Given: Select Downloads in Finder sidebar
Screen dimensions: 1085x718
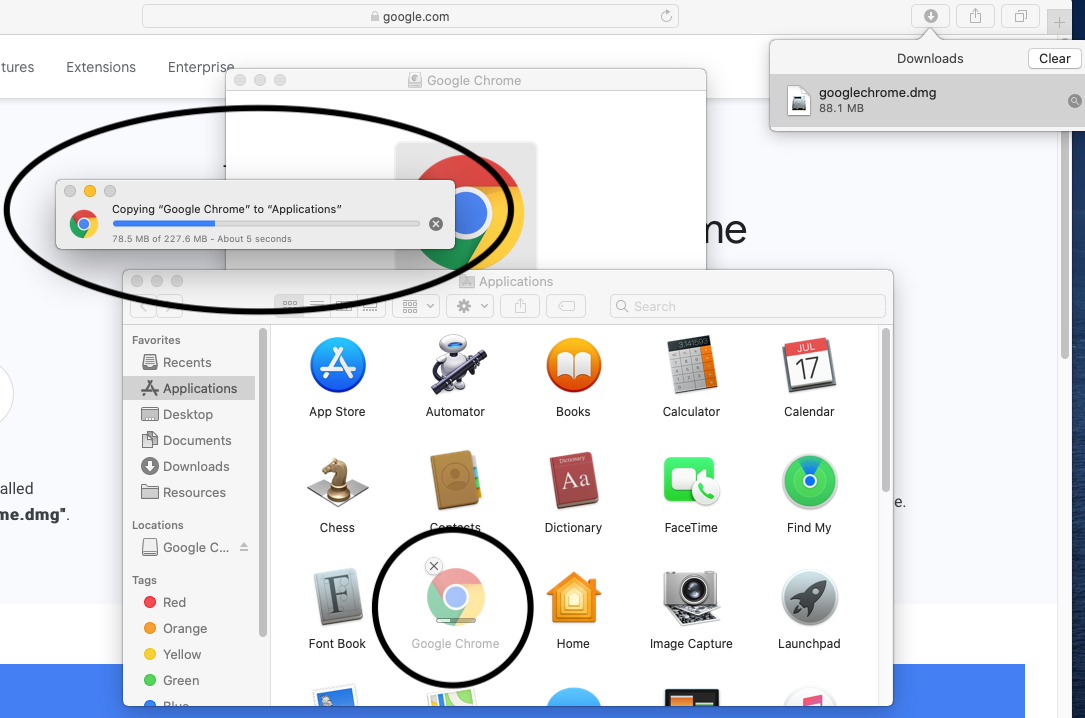Looking at the screenshot, I should 189,466.
